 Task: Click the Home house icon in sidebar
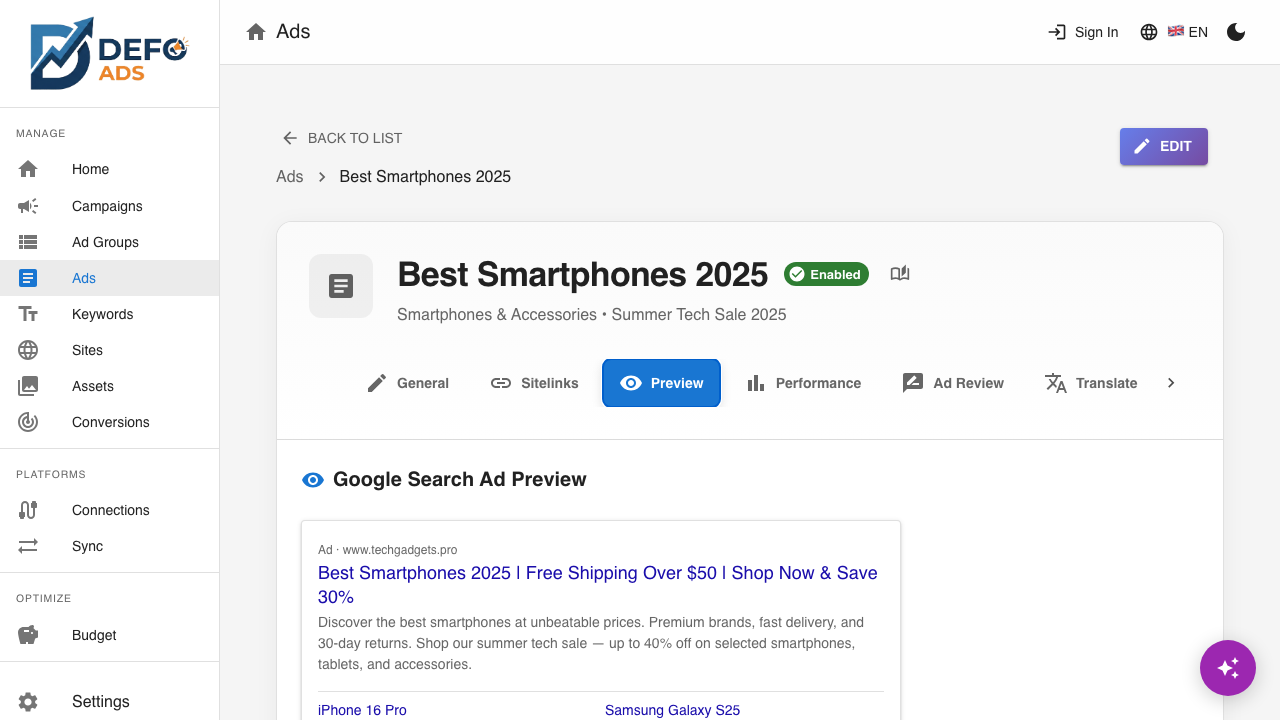click(x=28, y=169)
